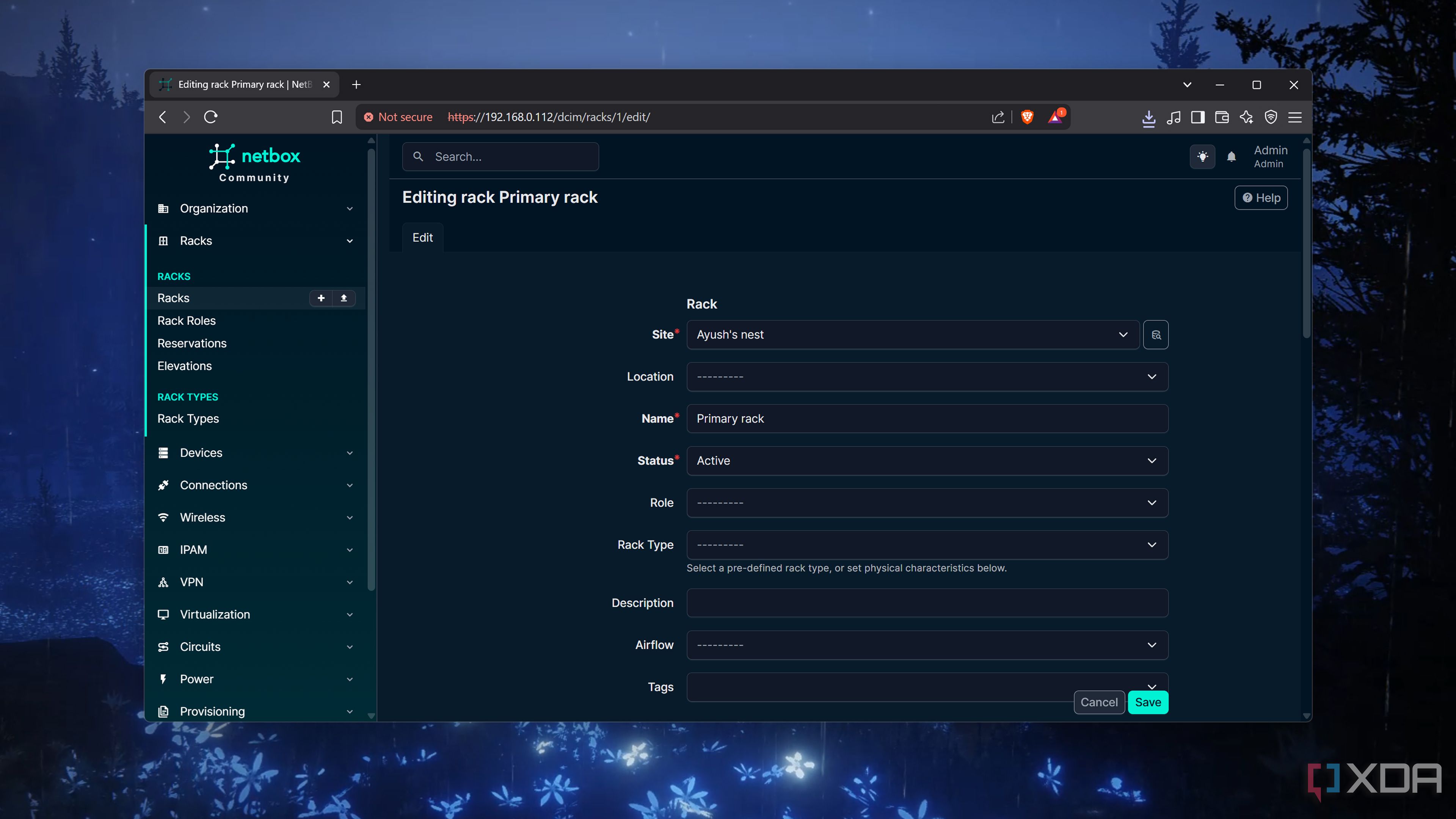Expand the Virtualization menu
This screenshot has height=819, width=1456.
coord(256,614)
